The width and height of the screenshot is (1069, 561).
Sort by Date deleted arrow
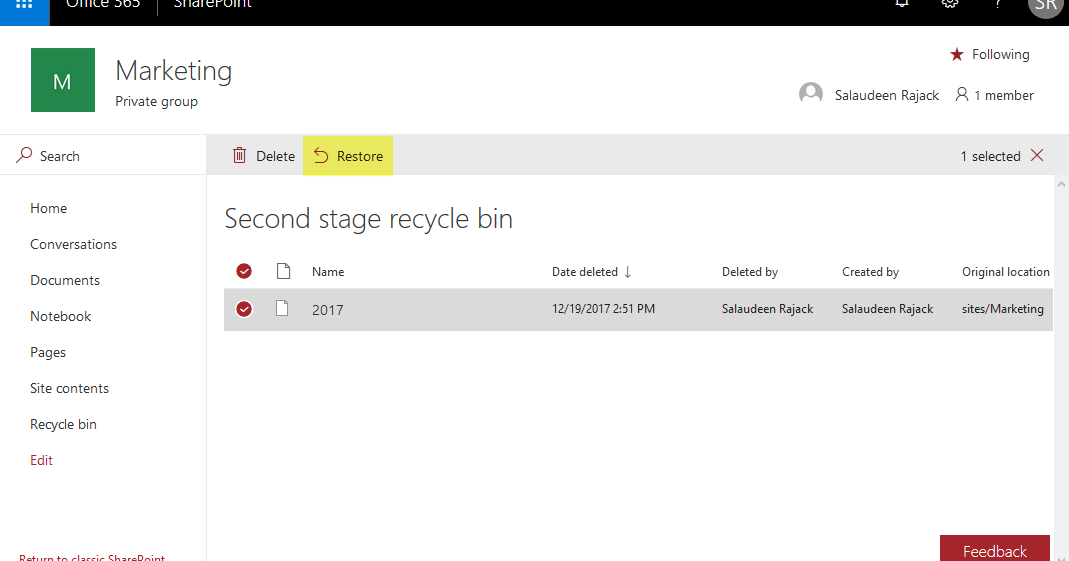pos(628,272)
